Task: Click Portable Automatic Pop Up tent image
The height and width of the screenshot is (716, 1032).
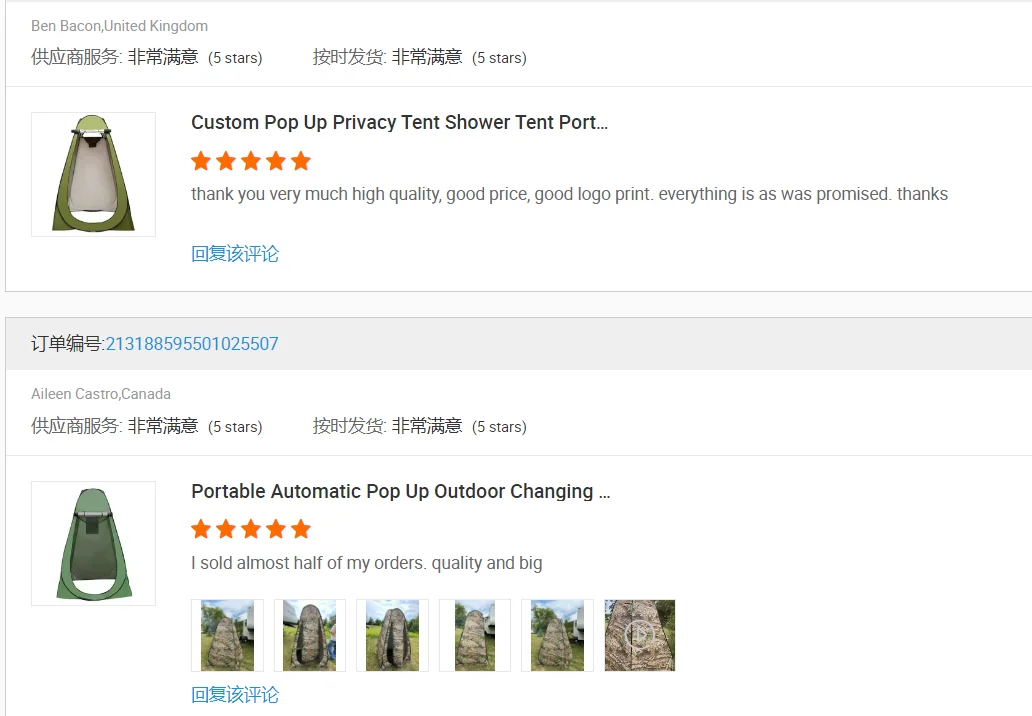Action: point(93,543)
